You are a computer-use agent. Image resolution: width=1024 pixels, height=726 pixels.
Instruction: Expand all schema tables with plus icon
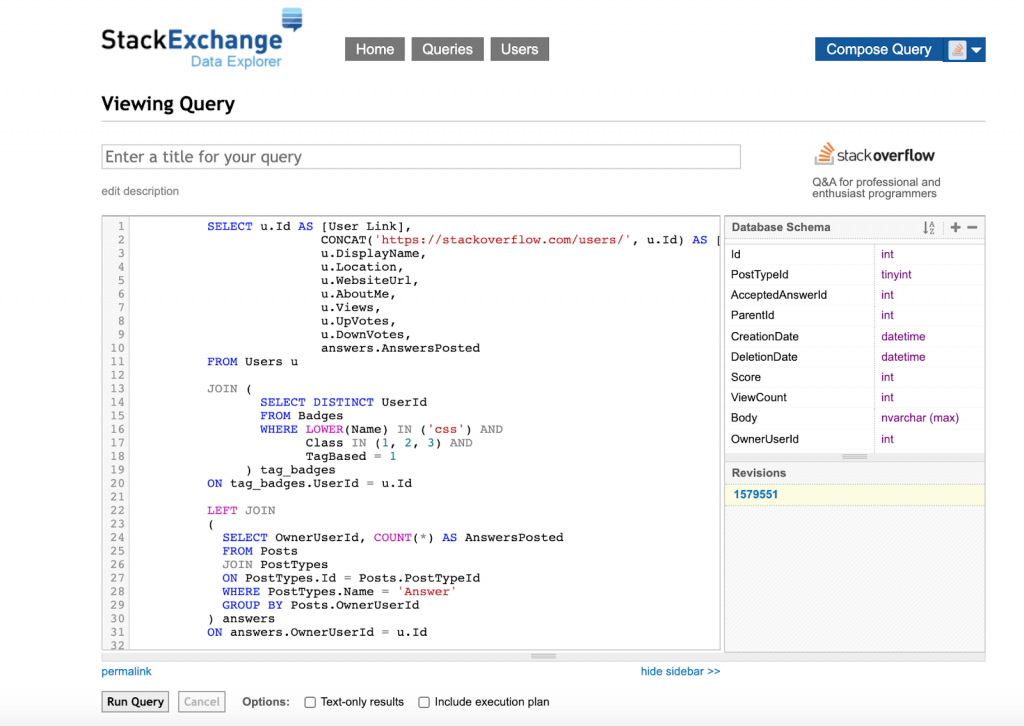tap(955, 228)
